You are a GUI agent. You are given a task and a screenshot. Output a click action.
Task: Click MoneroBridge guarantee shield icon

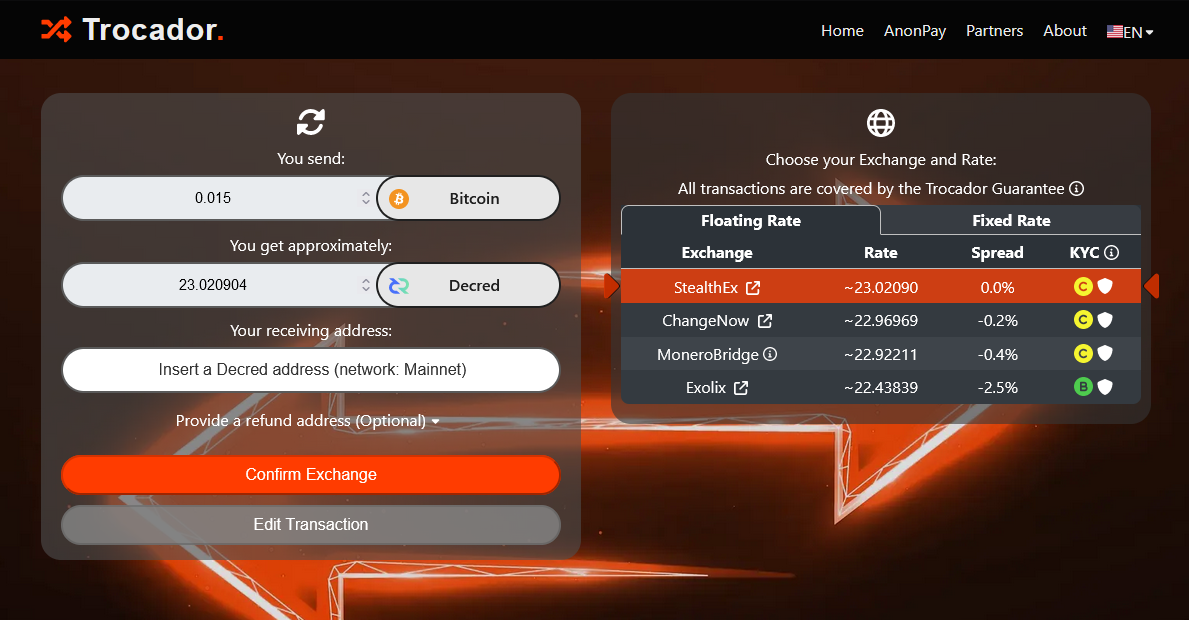[1106, 353]
